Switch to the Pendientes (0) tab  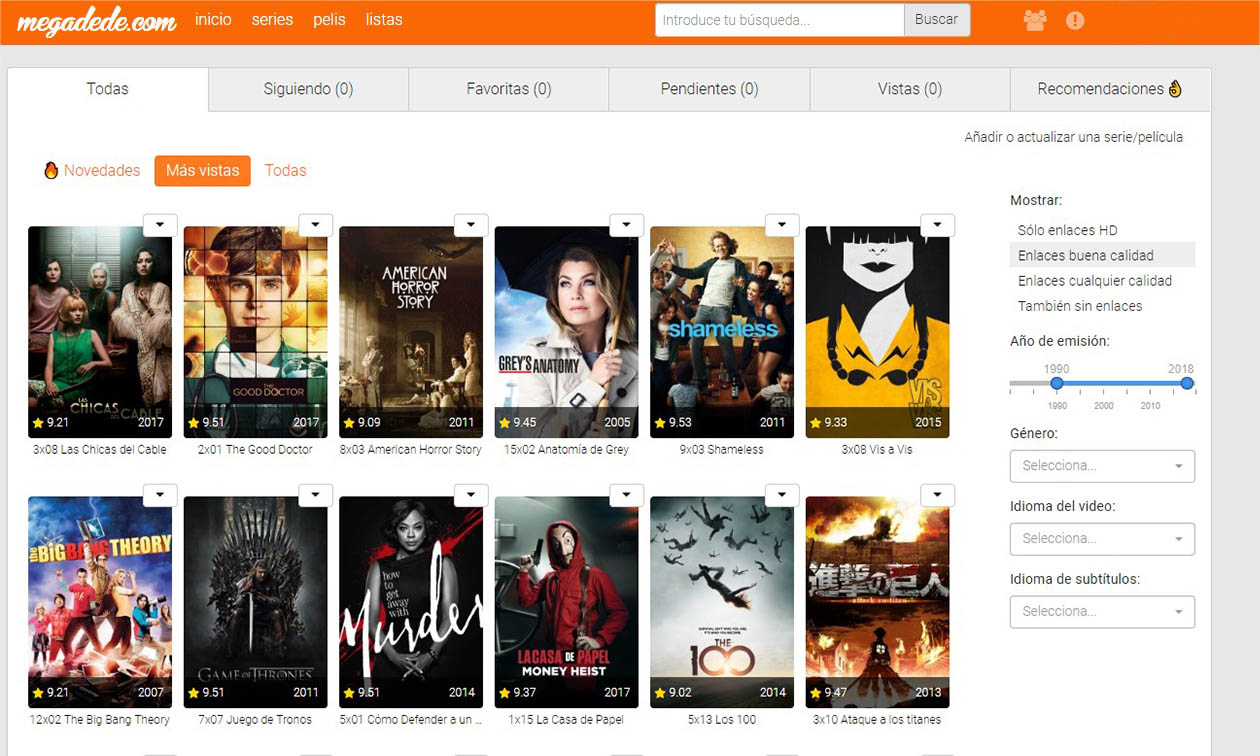[709, 89]
